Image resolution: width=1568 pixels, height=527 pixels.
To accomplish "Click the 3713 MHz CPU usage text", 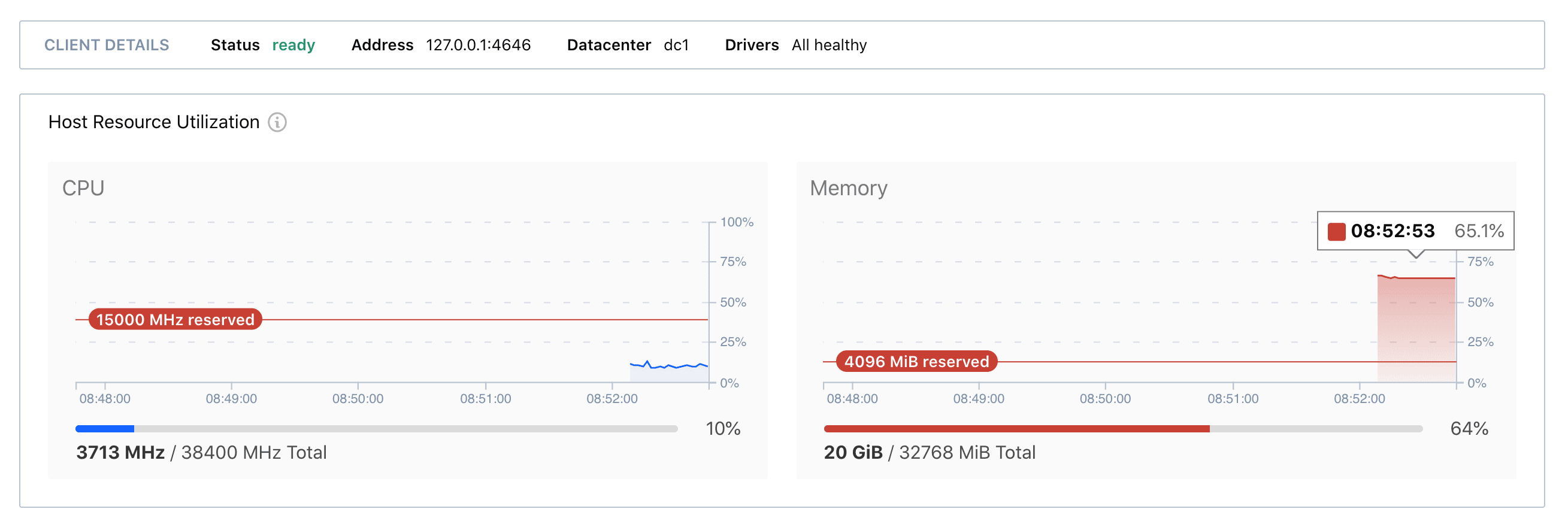I will (120, 452).
